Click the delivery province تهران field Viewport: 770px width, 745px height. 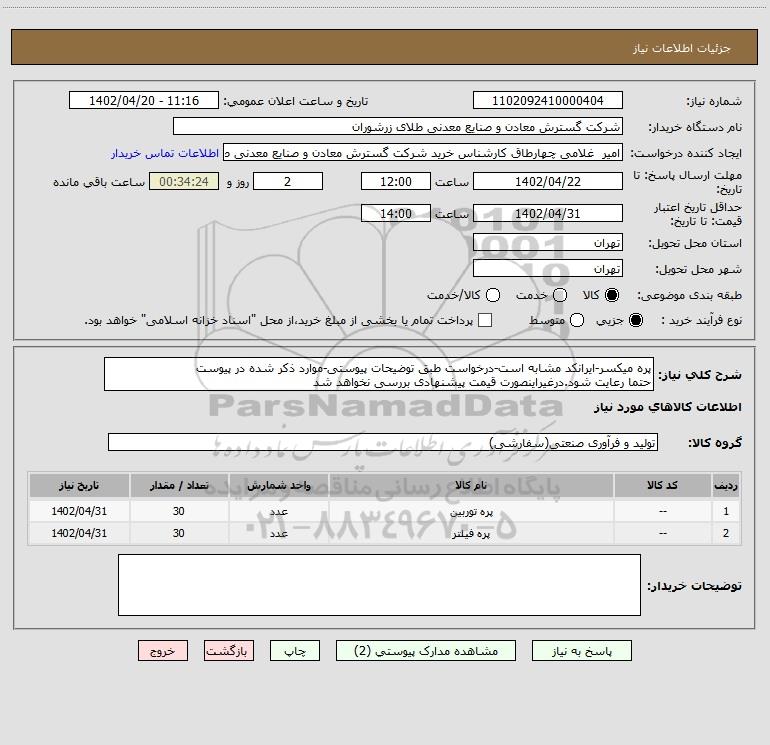548,243
